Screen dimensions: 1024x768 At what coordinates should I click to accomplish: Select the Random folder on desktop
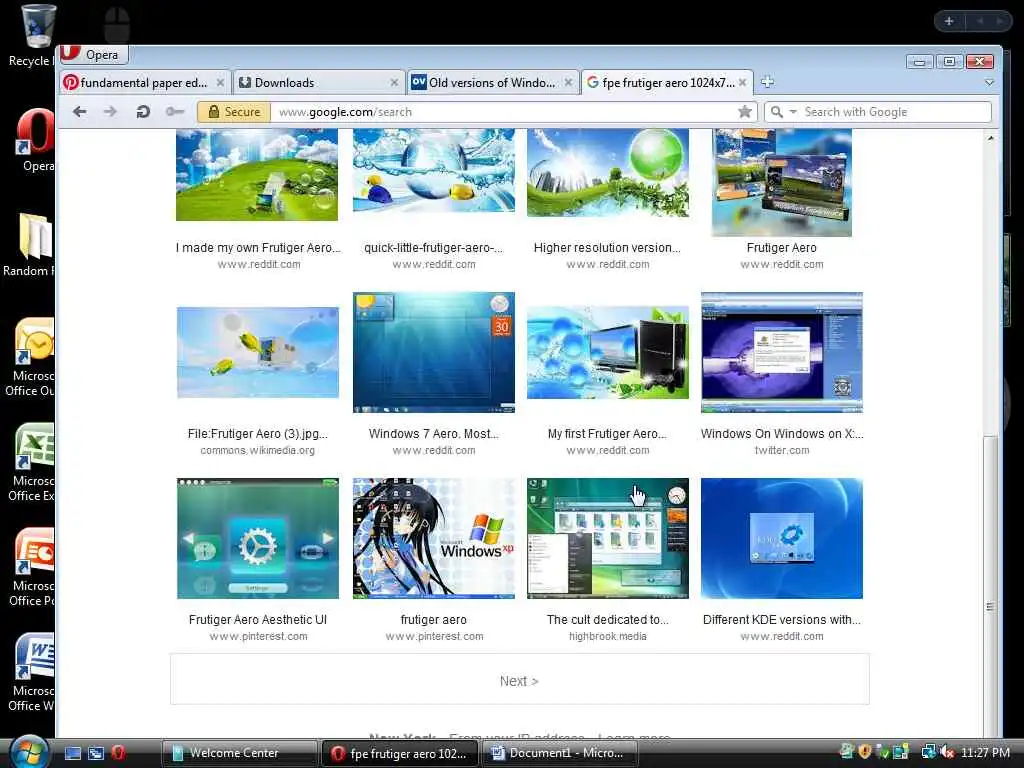(29, 245)
